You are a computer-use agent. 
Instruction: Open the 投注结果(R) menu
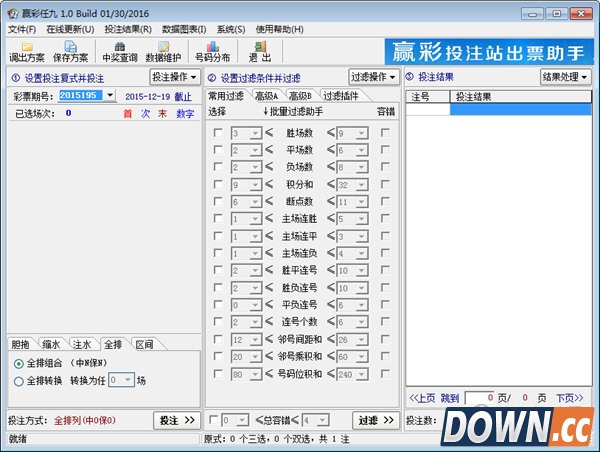[x=128, y=29]
